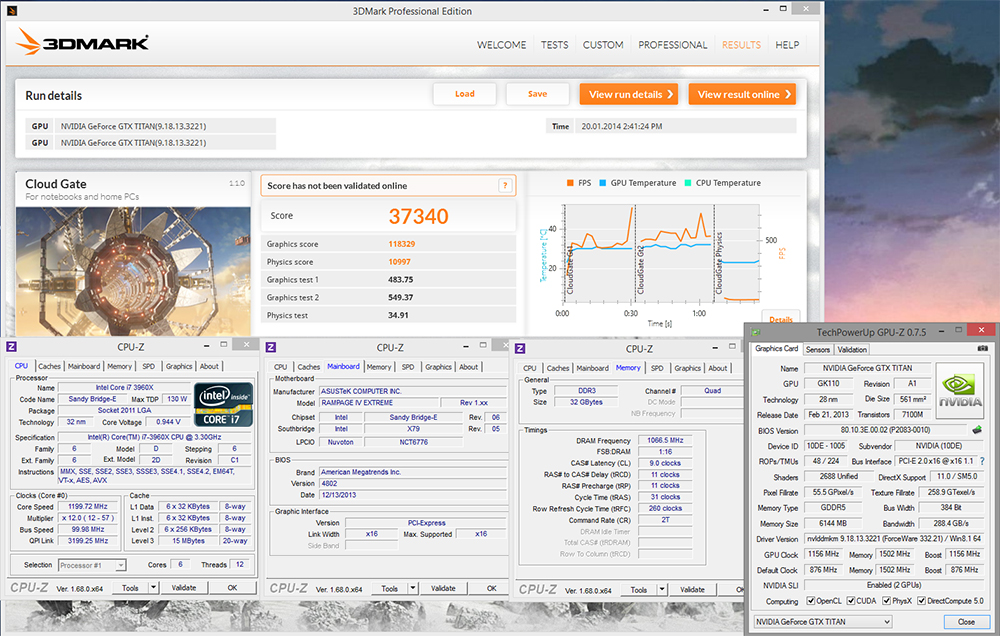1000x636 pixels.
Task: Open SPD tab in the Mainboard CPU-Z window
Action: pos(408,367)
